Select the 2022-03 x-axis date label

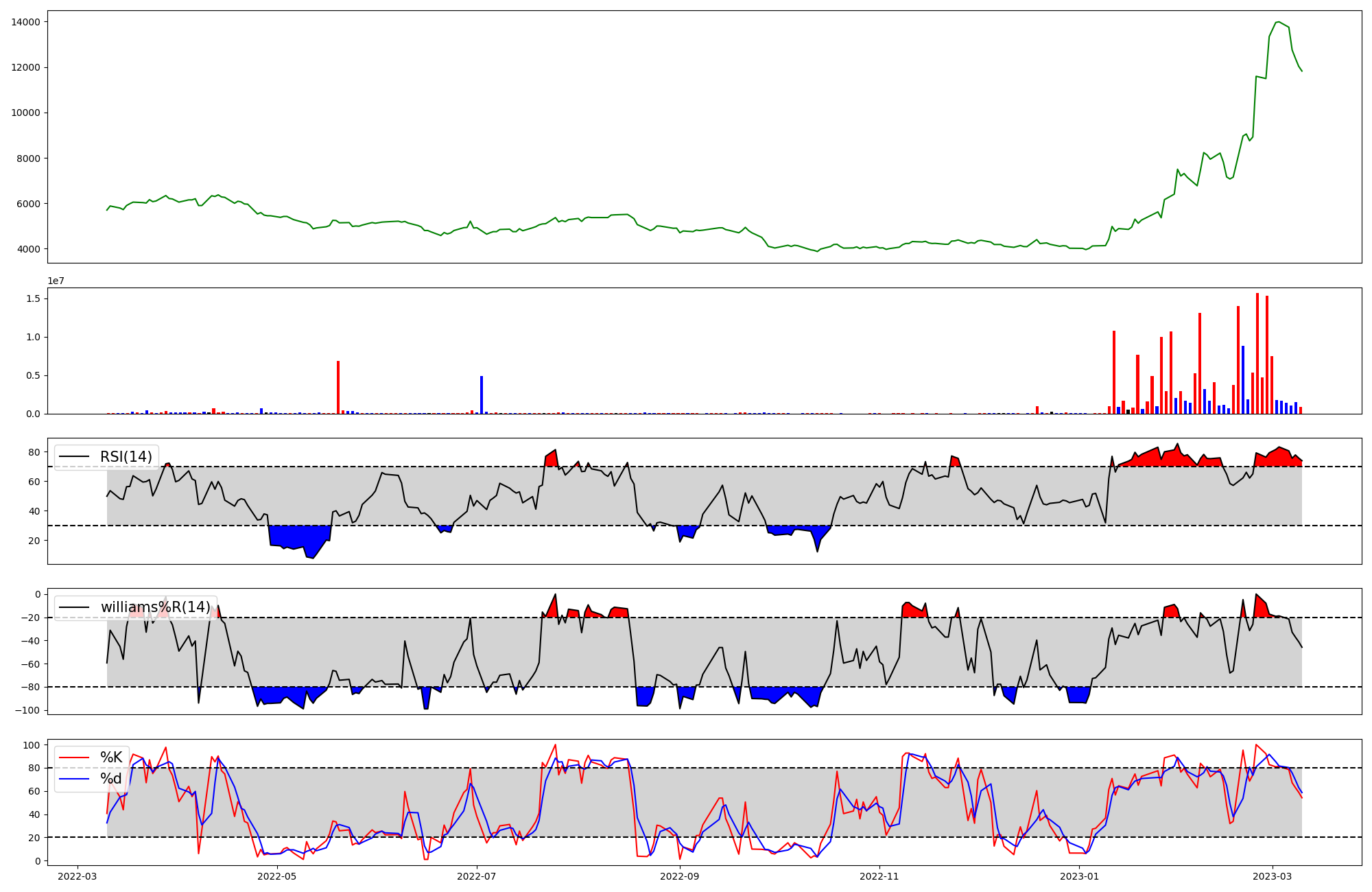pyautogui.click(x=78, y=876)
